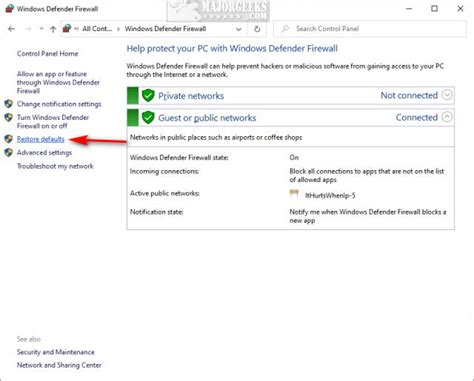The width and height of the screenshot is (474, 381).
Task: Click the forward navigation arrow
Action: click(28, 29)
